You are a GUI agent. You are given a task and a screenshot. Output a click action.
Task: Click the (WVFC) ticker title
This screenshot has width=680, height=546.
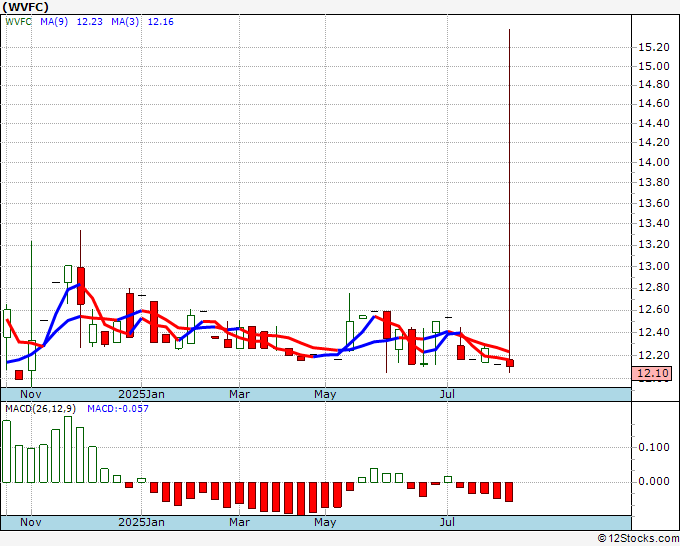[28, 7]
